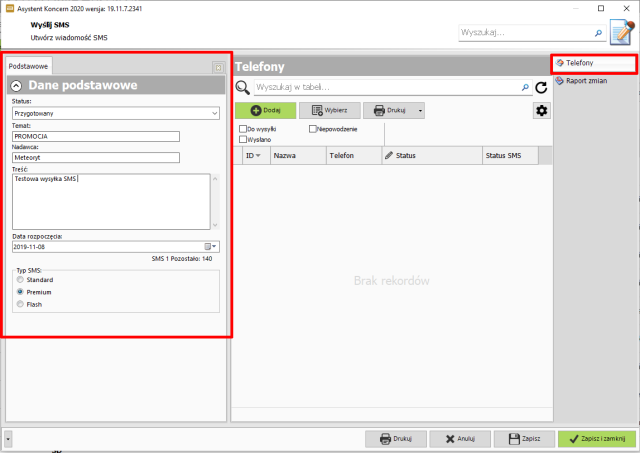Screen dimensions: 640x453
Task: Click the search icon in top Wyszukaj box
Action: tap(598, 33)
